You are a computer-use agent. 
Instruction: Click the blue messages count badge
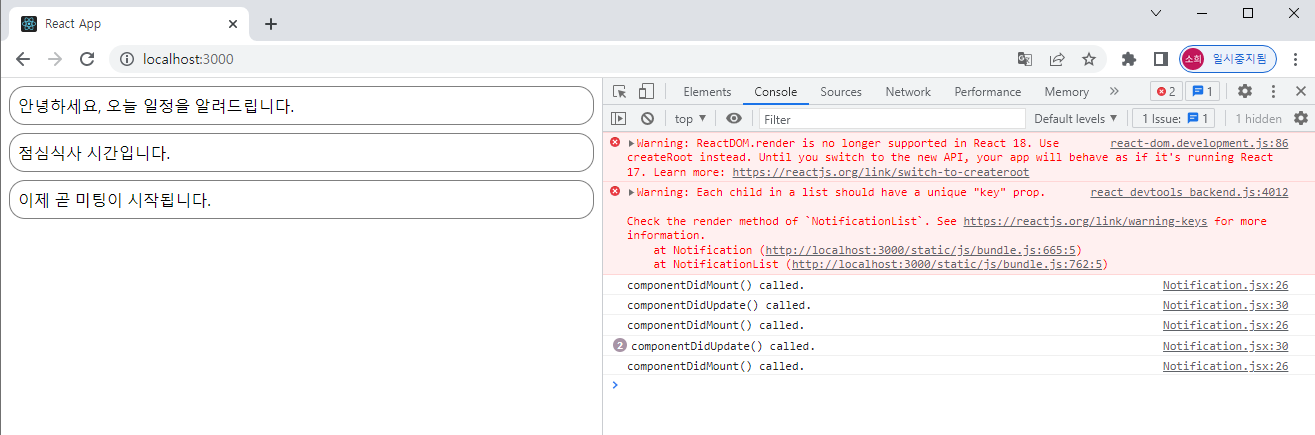click(1202, 91)
